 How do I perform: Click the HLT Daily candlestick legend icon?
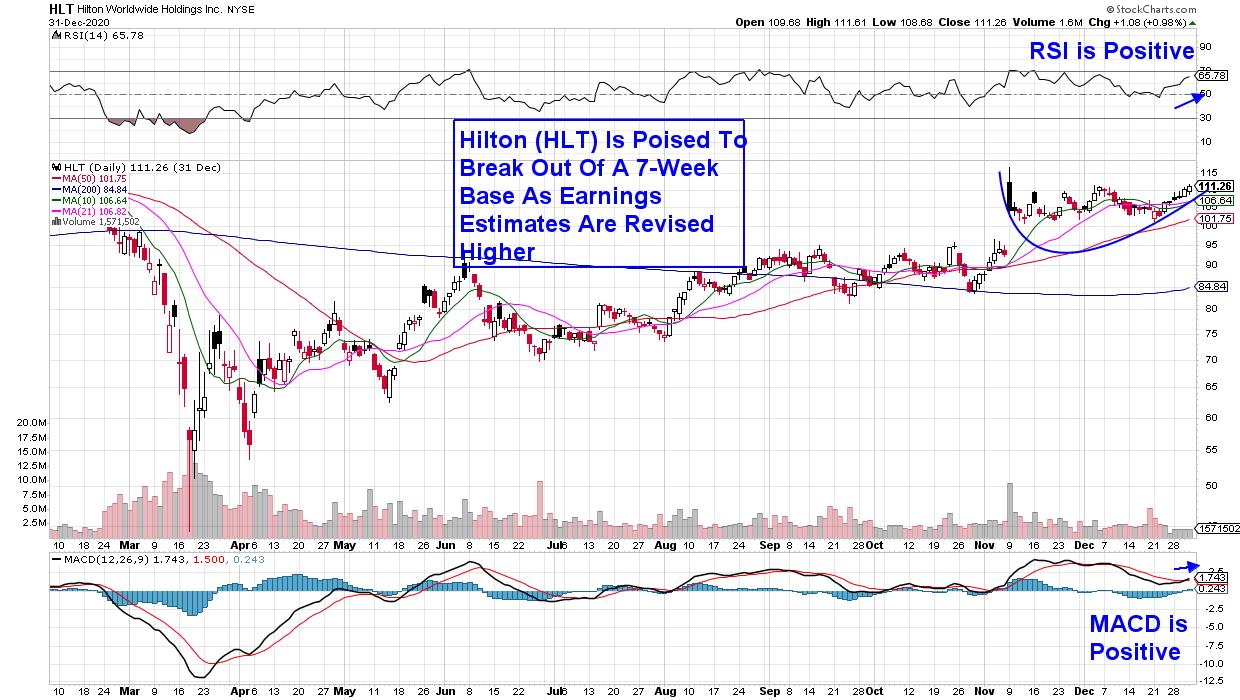click(x=52, y=166)
